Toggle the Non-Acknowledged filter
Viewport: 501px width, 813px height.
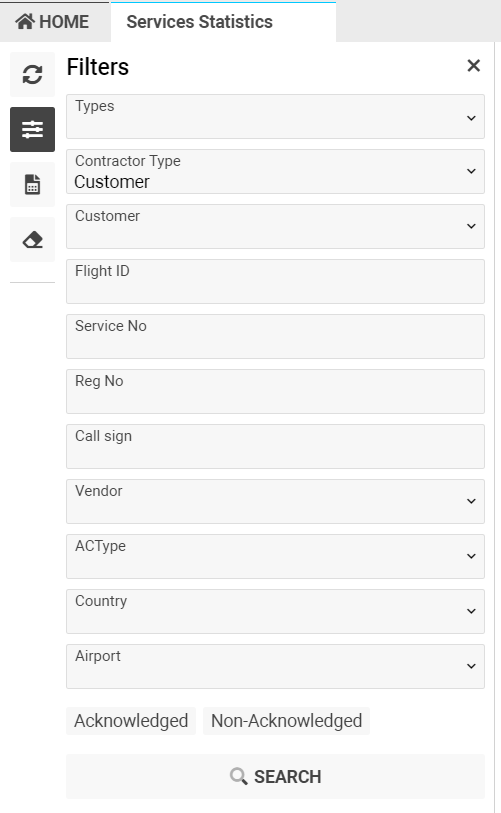(x=286, y=721)
